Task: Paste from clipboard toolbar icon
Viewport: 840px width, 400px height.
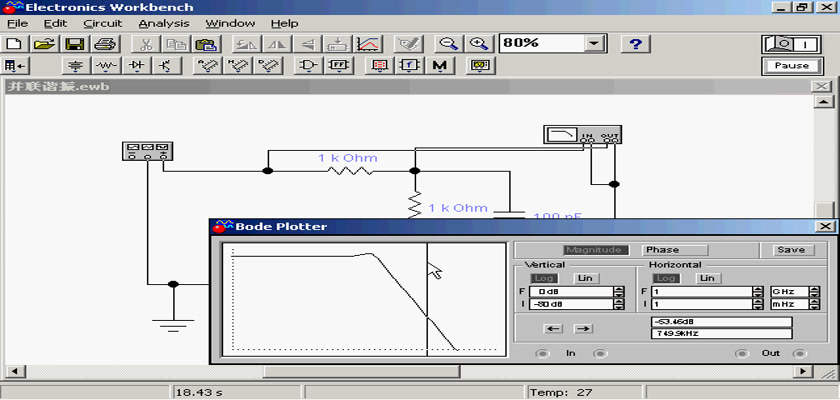Action: [205, 43]
